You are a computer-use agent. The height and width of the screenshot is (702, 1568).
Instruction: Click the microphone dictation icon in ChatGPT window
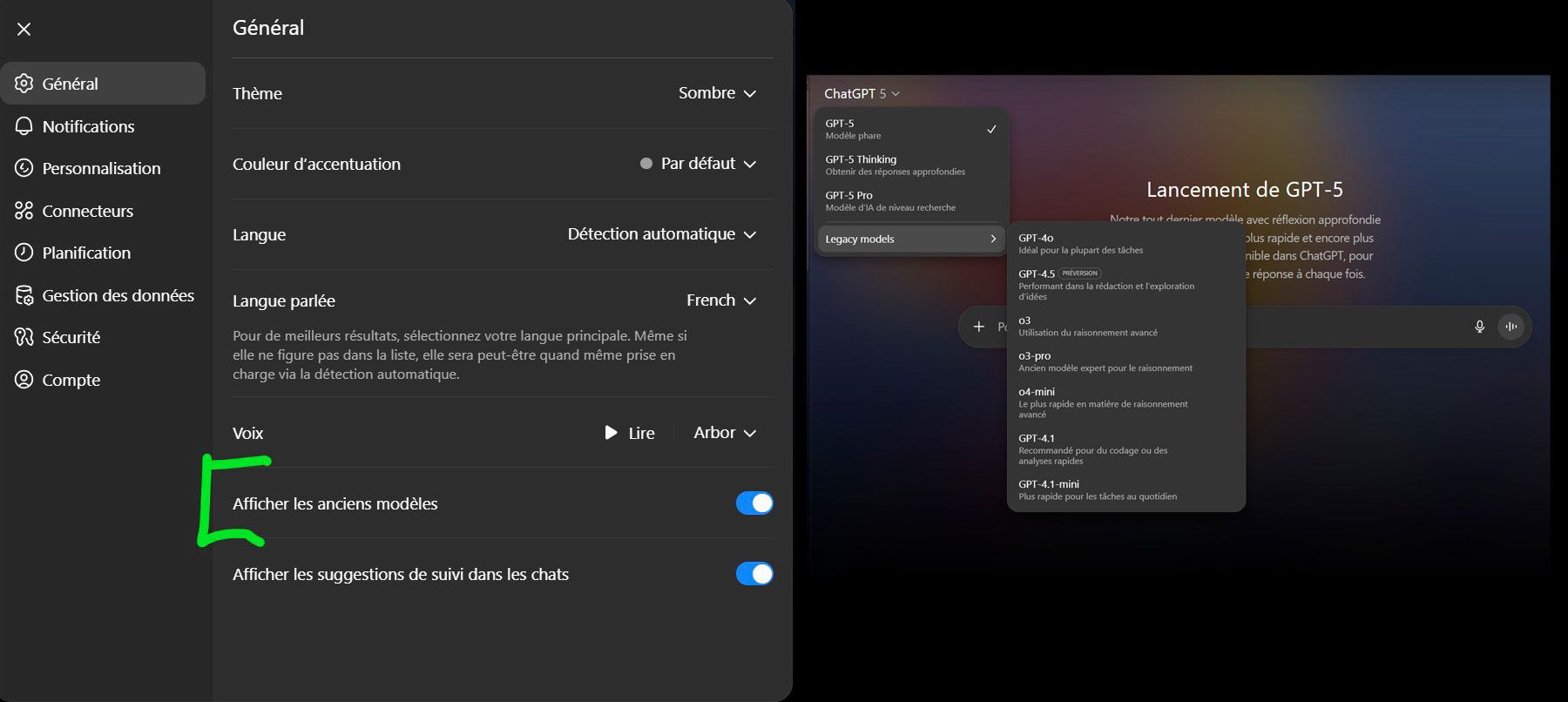click(1479, 327)
